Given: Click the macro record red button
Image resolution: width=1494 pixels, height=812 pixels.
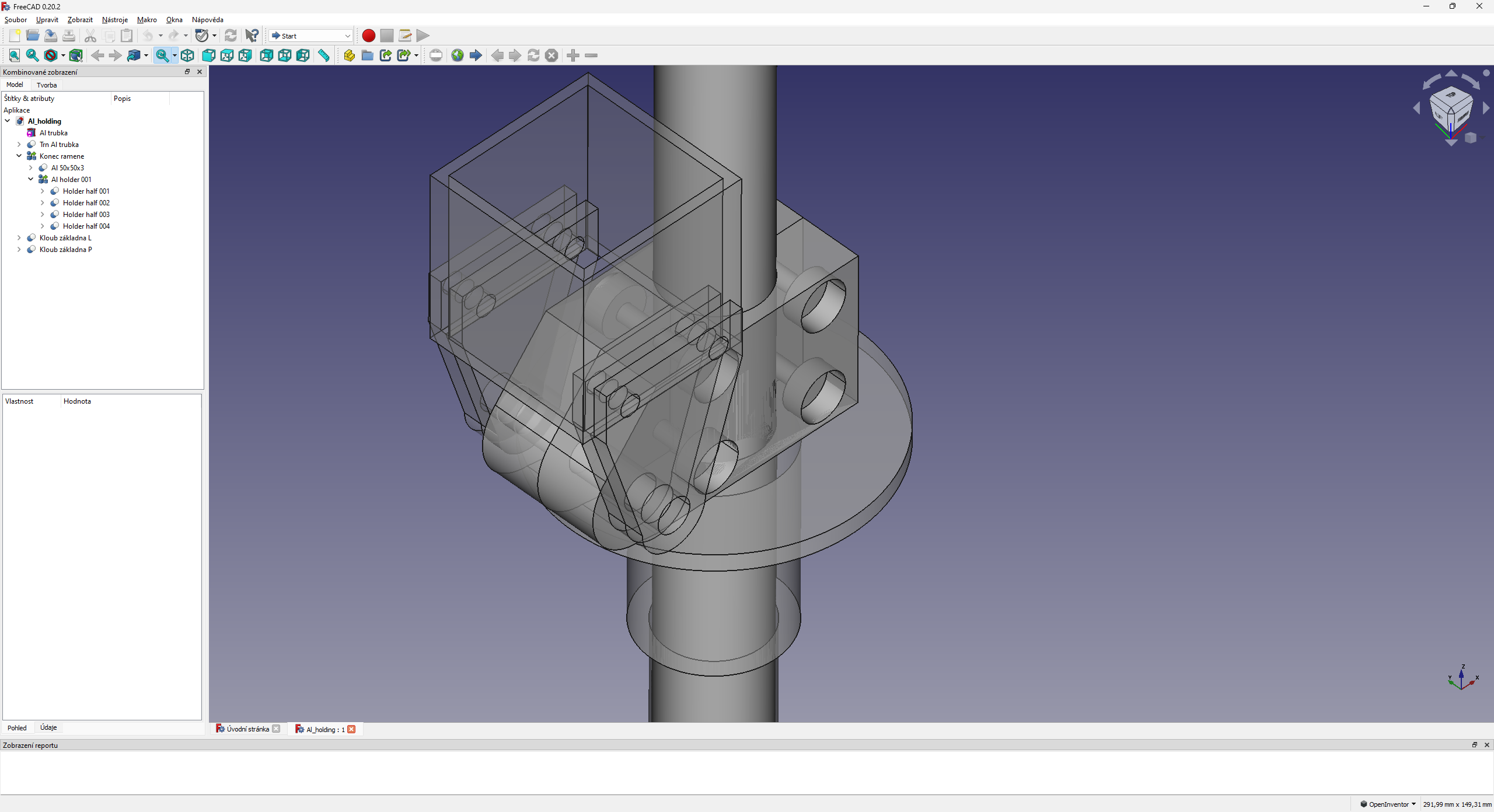Looking at the screenshot, I should tap(368, 36).
